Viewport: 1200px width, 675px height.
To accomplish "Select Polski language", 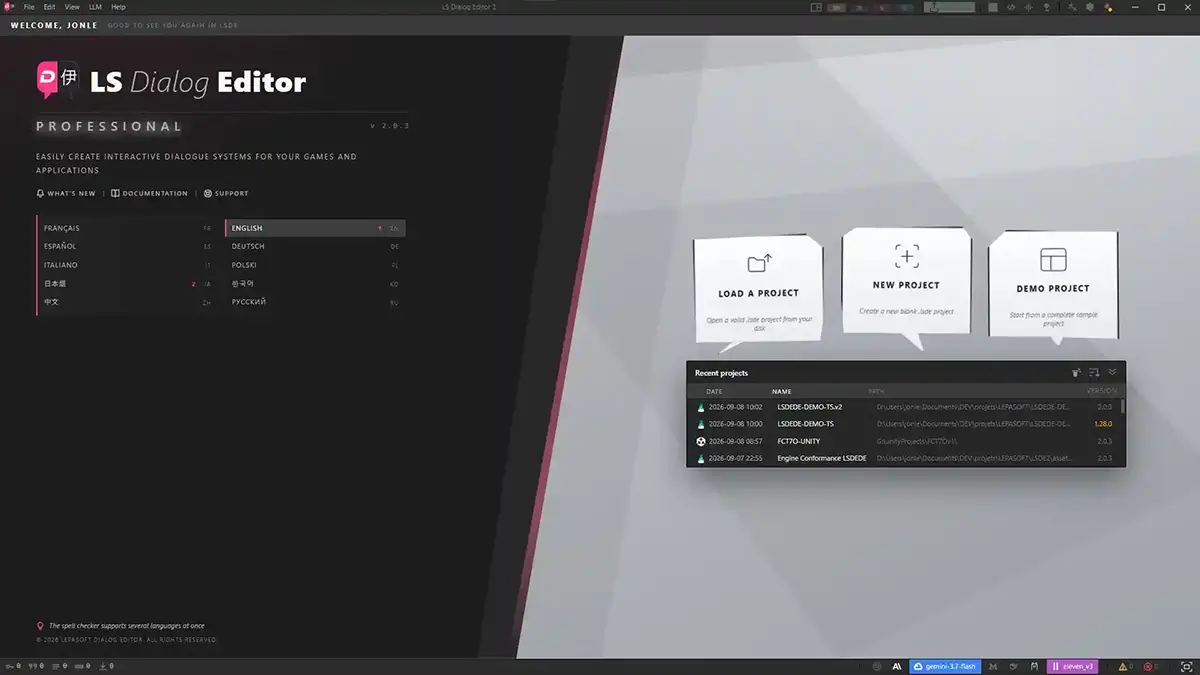I will point(315,265).
